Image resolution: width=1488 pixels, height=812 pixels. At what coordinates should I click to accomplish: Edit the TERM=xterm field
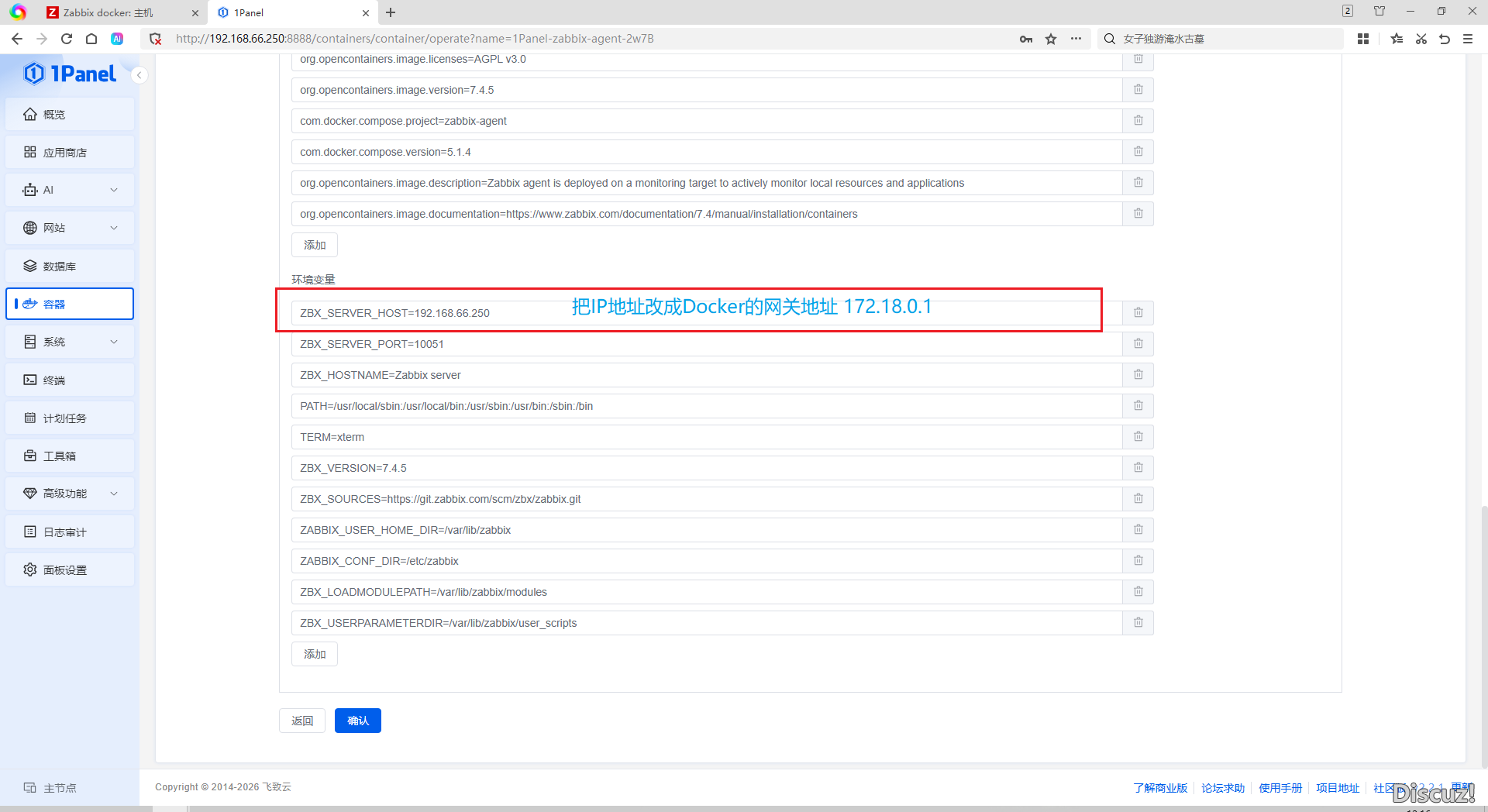pos(707,437)
